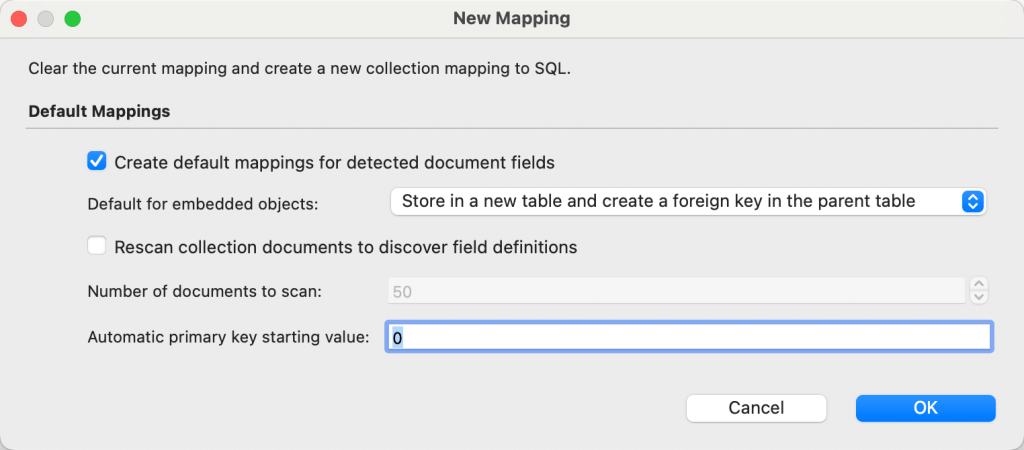Click the gray minimize window button
This screenshot has height=450, width=1024.
[x=46, y=19]
